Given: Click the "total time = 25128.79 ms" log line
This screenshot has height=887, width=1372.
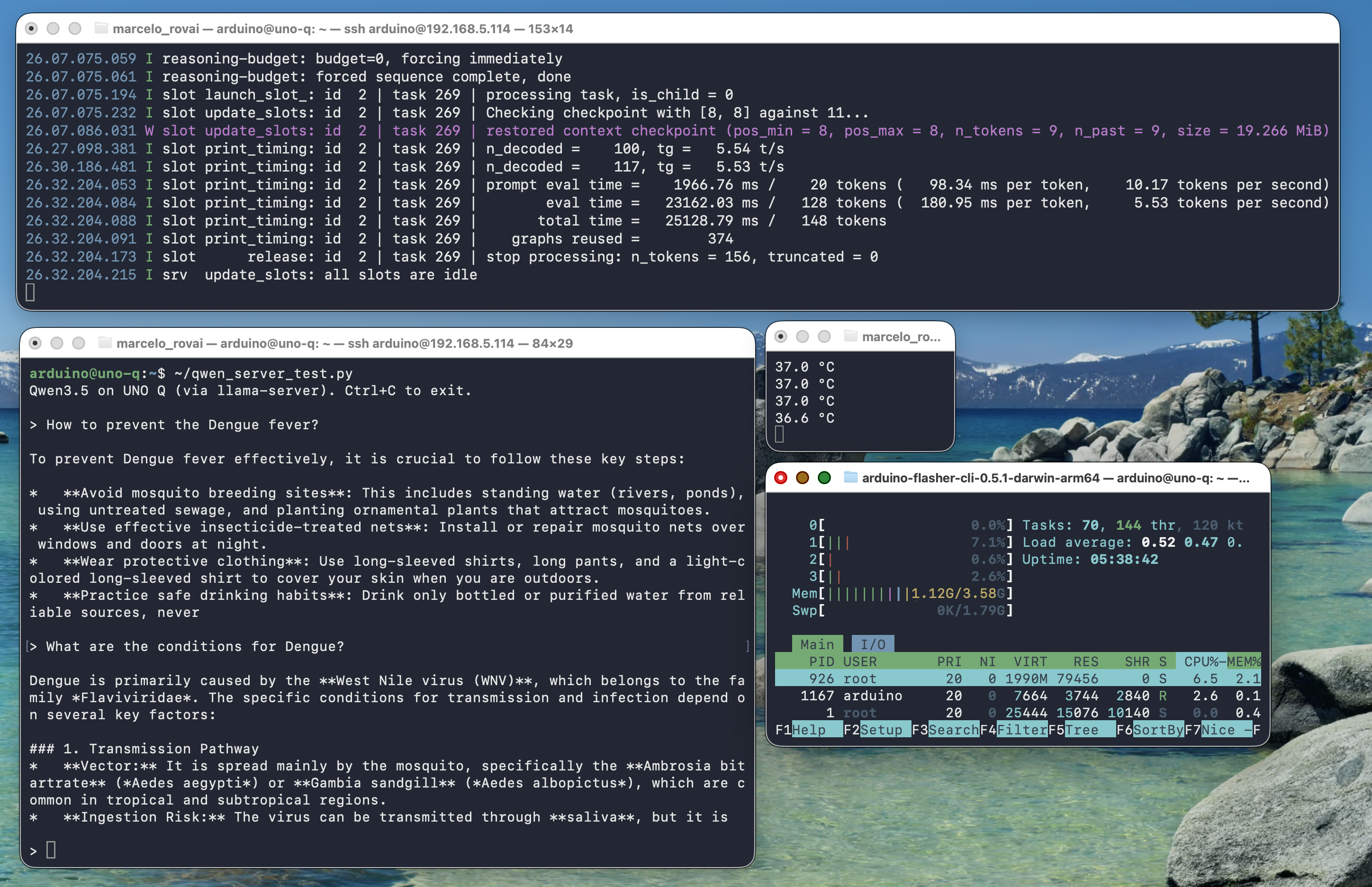Looking at the screenshot, I should click(456, 221).
